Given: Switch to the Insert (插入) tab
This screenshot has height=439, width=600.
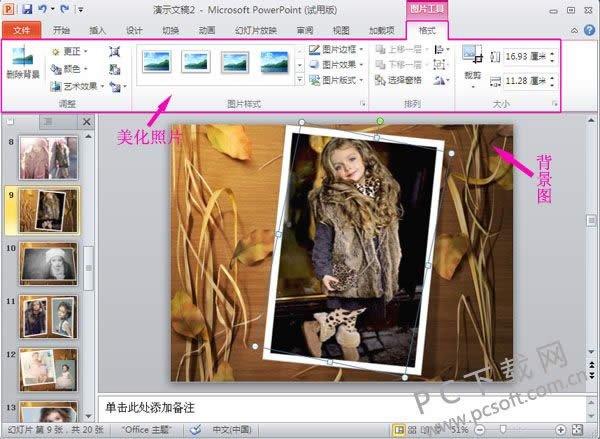Looking at the screenshot, I should tap(97, 31).
